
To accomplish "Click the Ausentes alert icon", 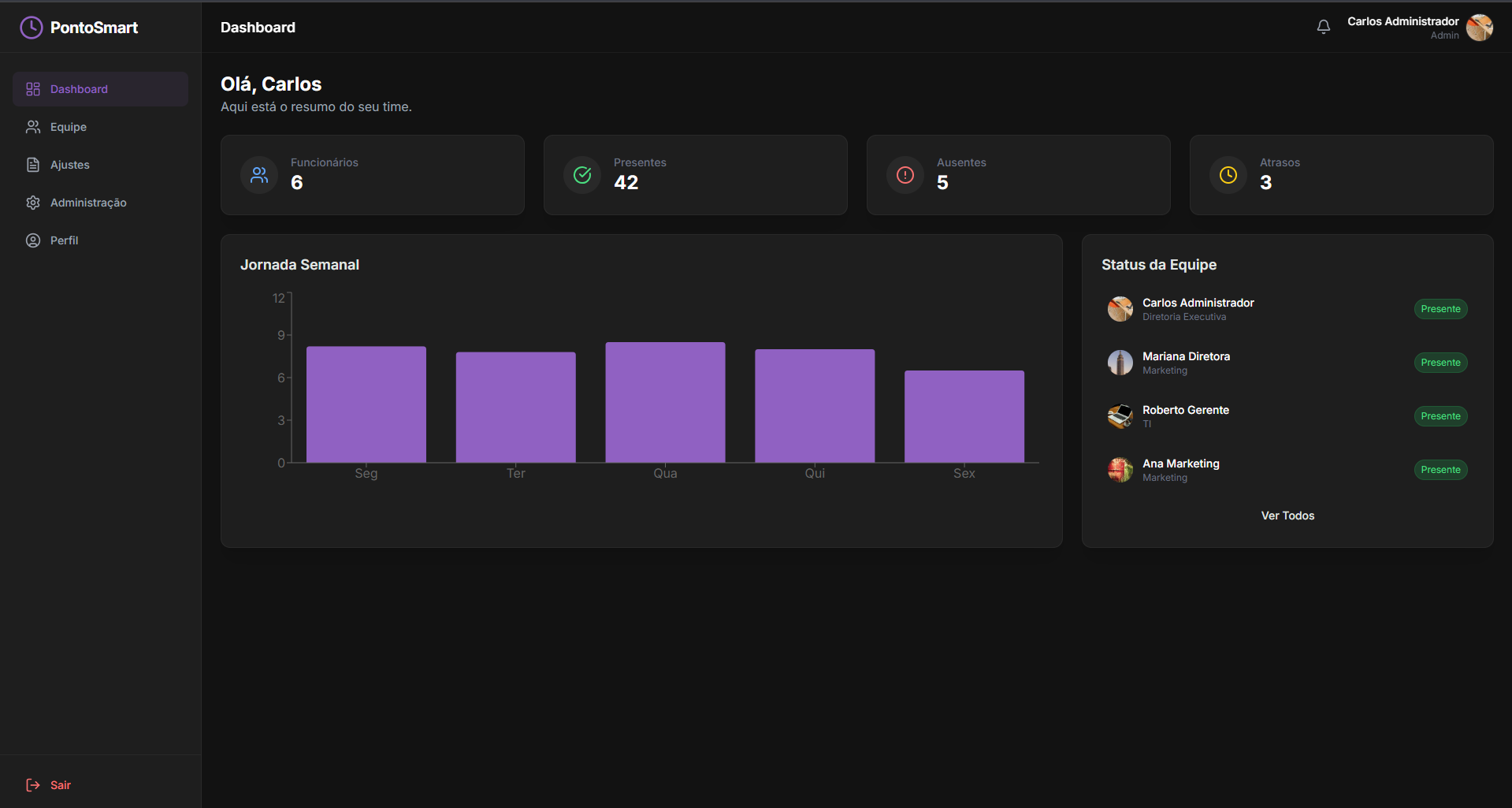I will click(905, 175).
